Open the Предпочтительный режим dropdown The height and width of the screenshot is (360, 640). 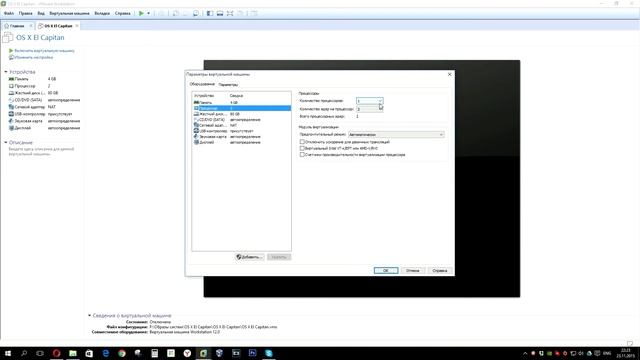coord(396,134)
